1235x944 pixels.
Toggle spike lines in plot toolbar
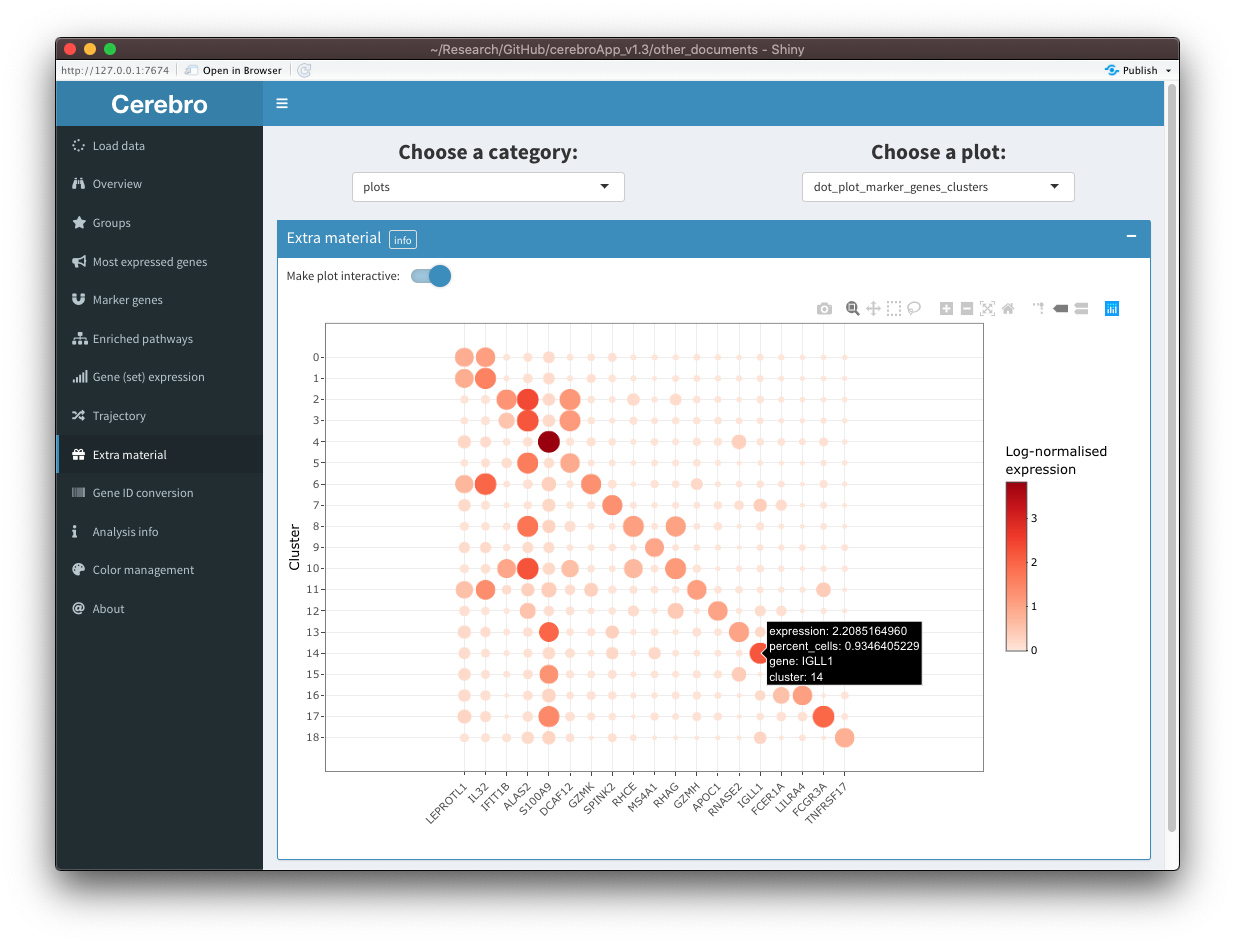[1039, 309]
